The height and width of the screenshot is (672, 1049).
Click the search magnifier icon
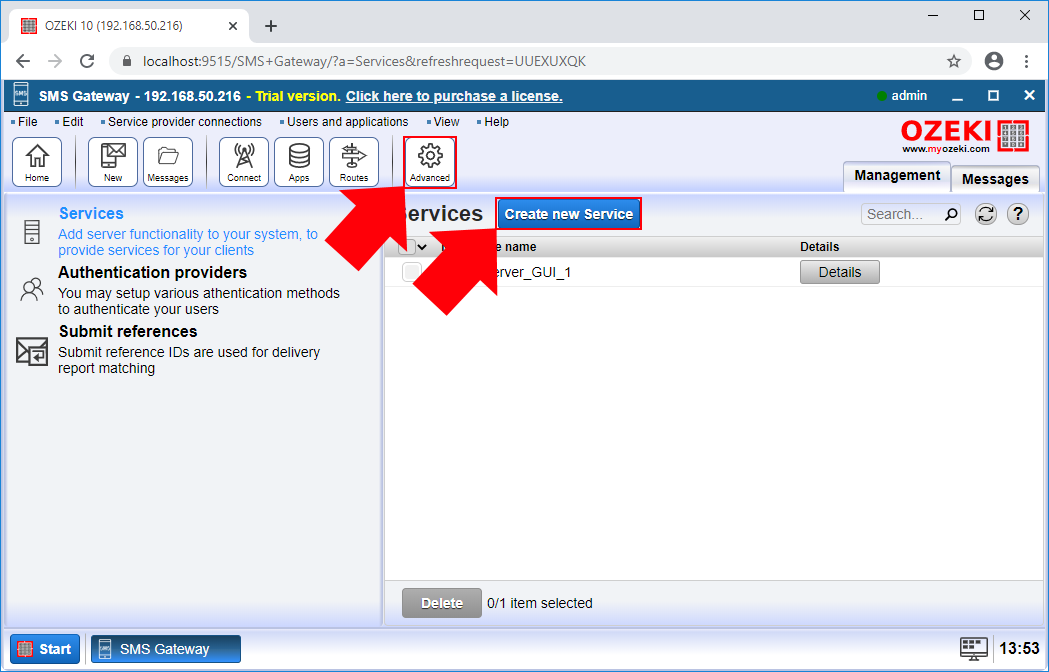tap(951, 214)
